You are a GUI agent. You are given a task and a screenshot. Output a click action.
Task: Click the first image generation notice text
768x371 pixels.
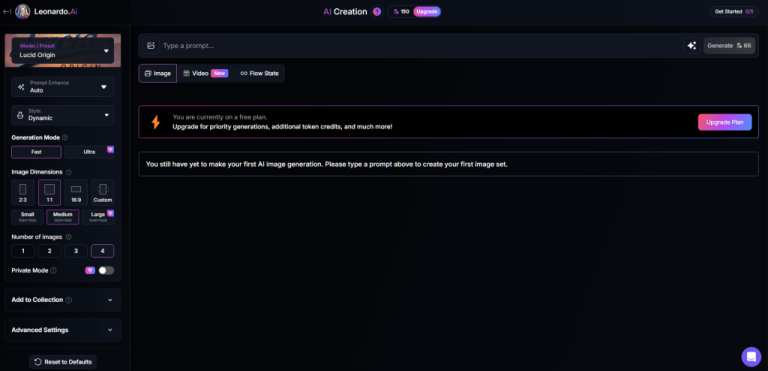[327, 164]
